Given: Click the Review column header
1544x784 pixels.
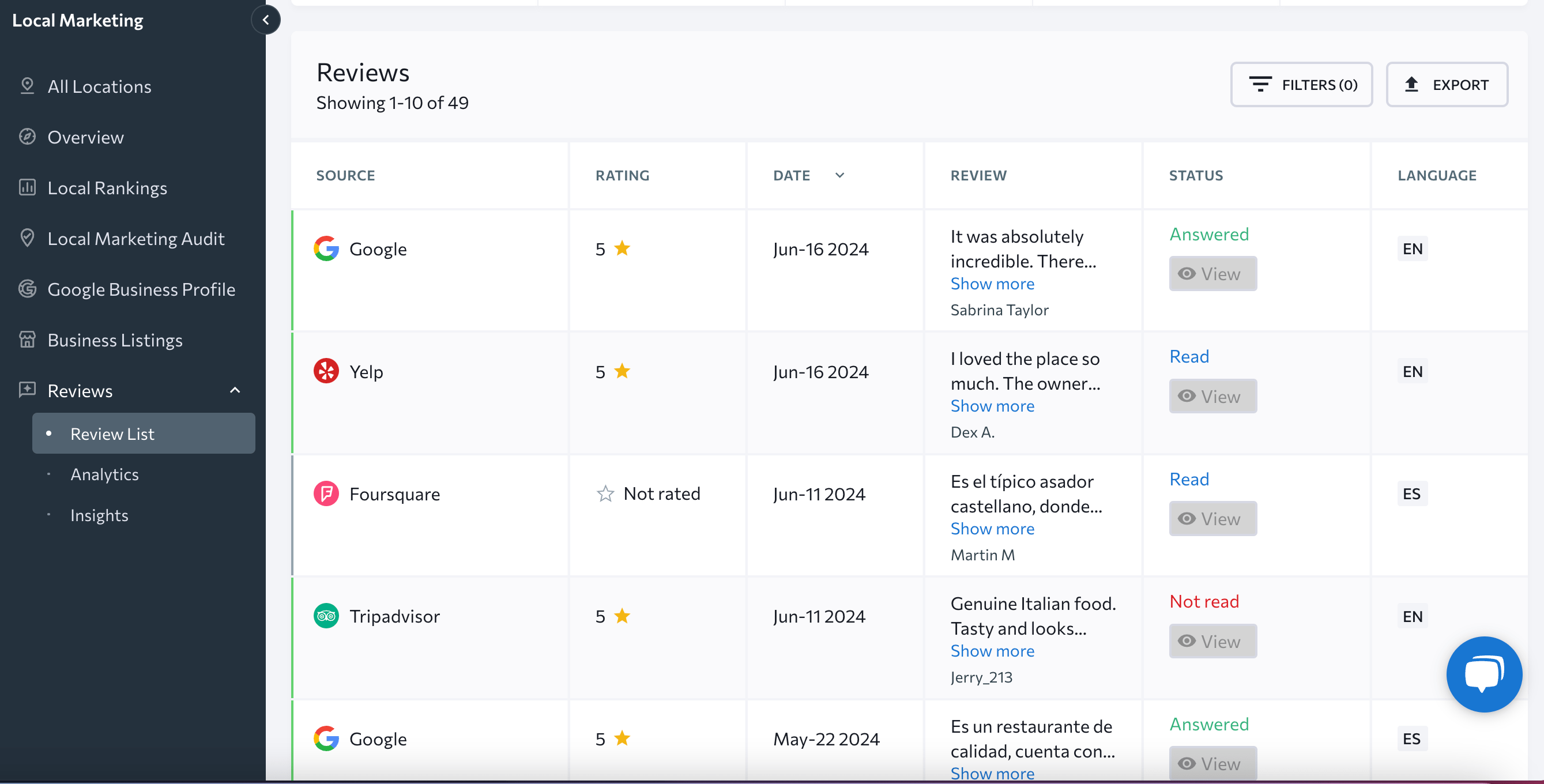Looking at the screenshot, I should coord(978,175).
